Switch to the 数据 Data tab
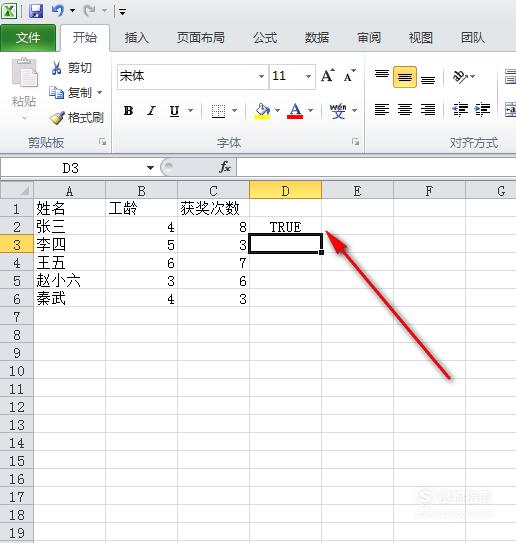 (317, 38)
